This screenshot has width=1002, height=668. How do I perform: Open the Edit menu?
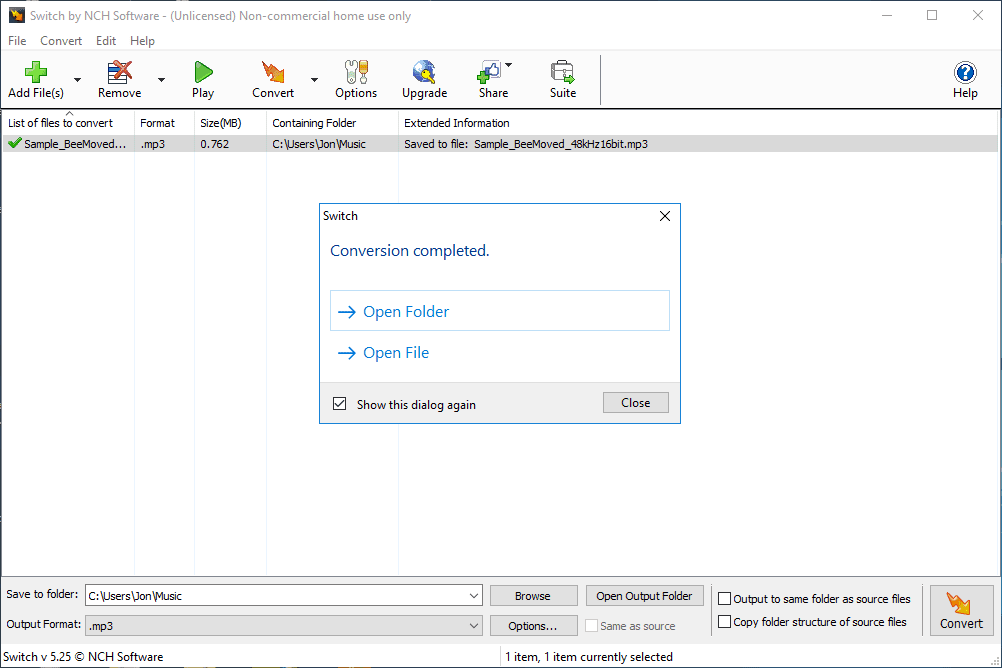(106, 41)
